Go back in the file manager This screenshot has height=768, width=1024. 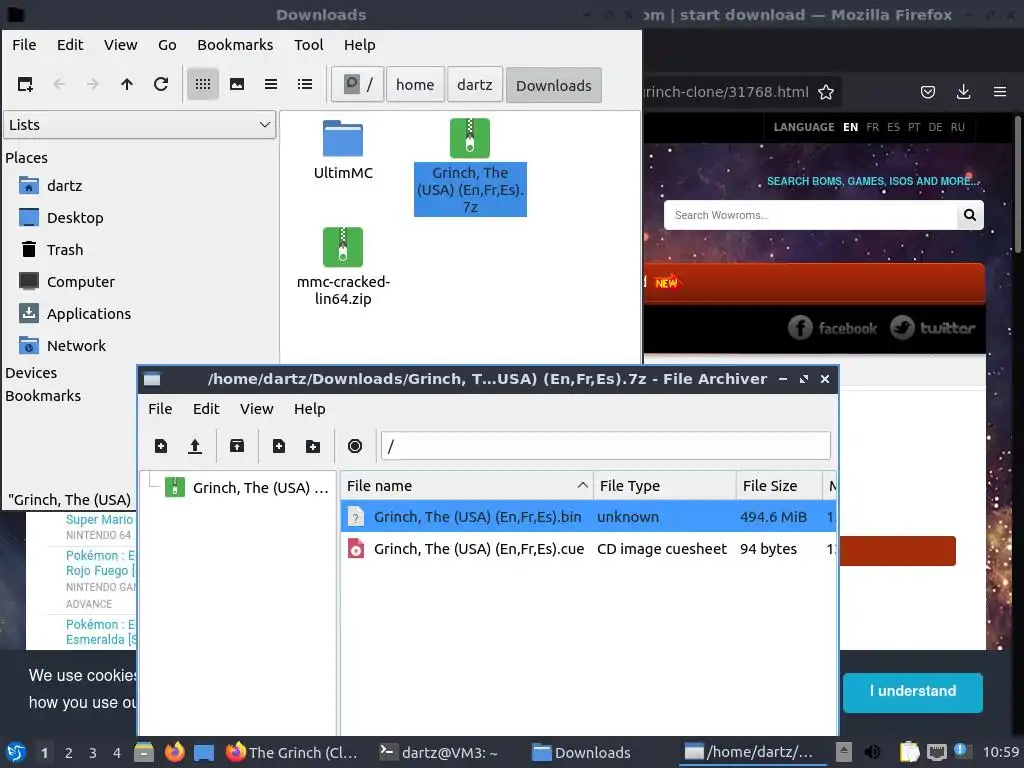point(59,84)
